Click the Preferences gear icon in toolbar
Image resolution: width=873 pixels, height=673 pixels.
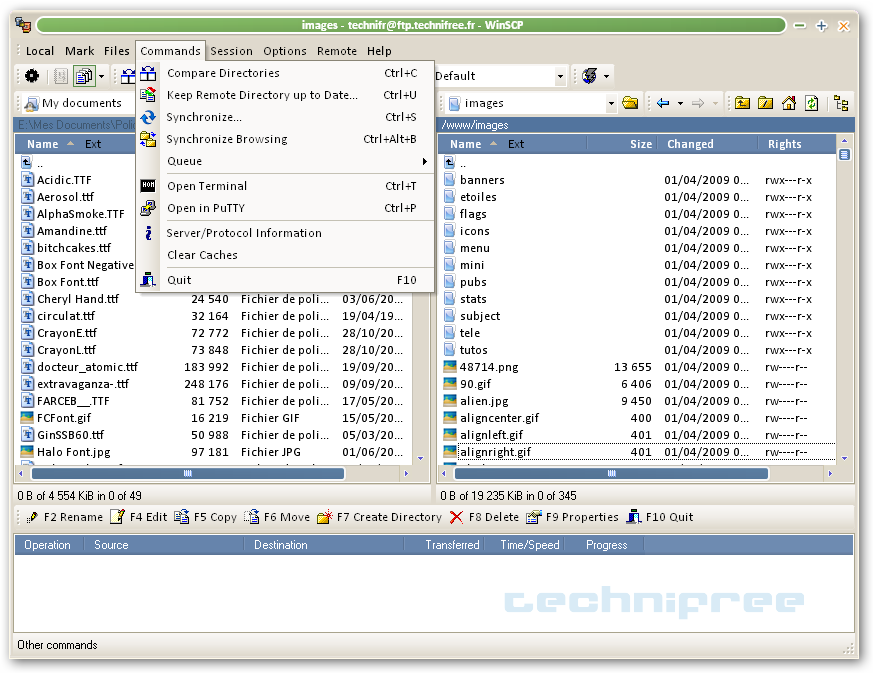pos(32,76)
